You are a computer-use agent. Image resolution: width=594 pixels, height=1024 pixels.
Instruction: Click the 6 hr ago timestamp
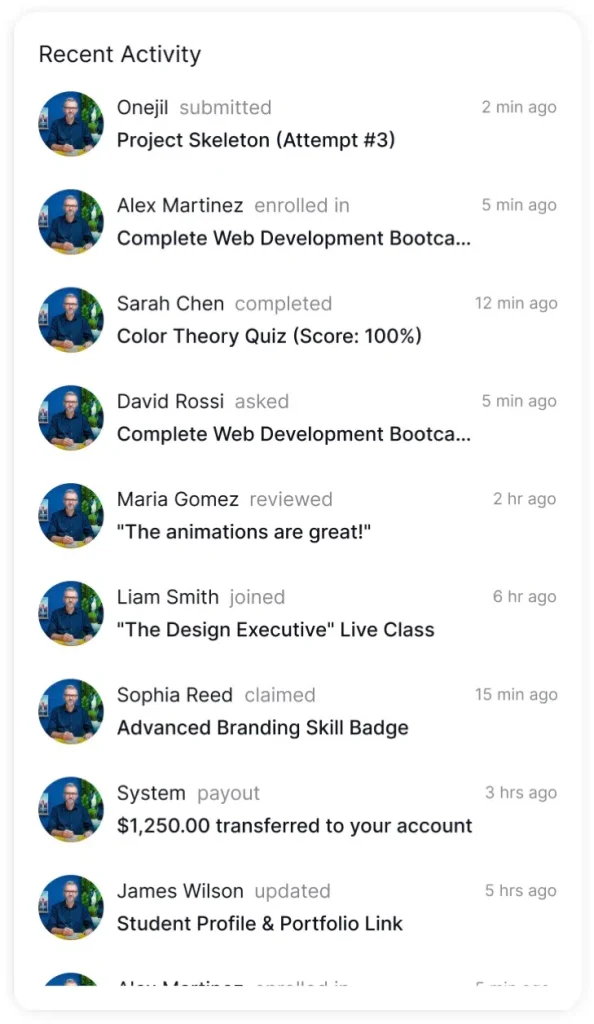point(525,598)
